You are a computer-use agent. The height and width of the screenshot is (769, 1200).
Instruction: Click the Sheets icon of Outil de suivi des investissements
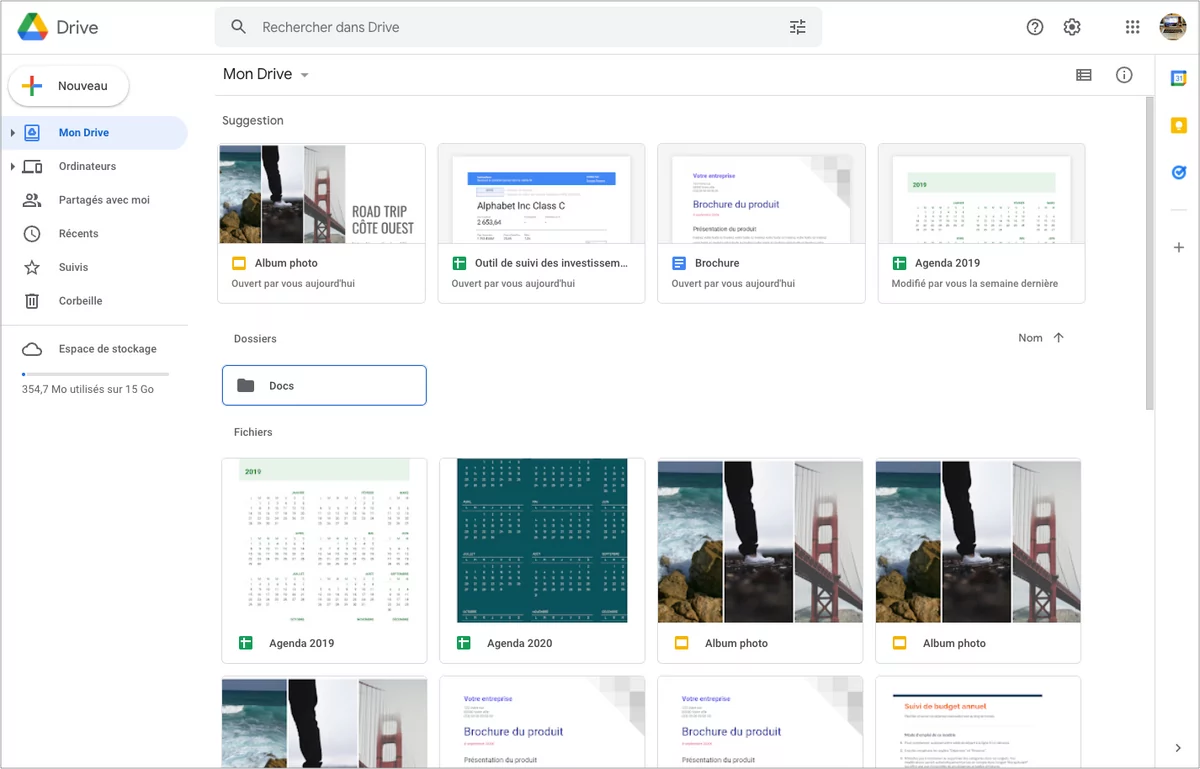[x=459, y=263]
